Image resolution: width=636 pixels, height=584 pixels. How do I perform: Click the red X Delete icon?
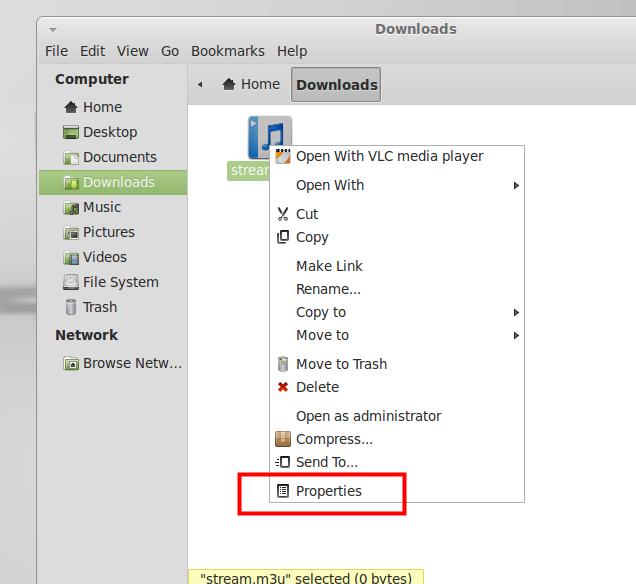(283, 387)
